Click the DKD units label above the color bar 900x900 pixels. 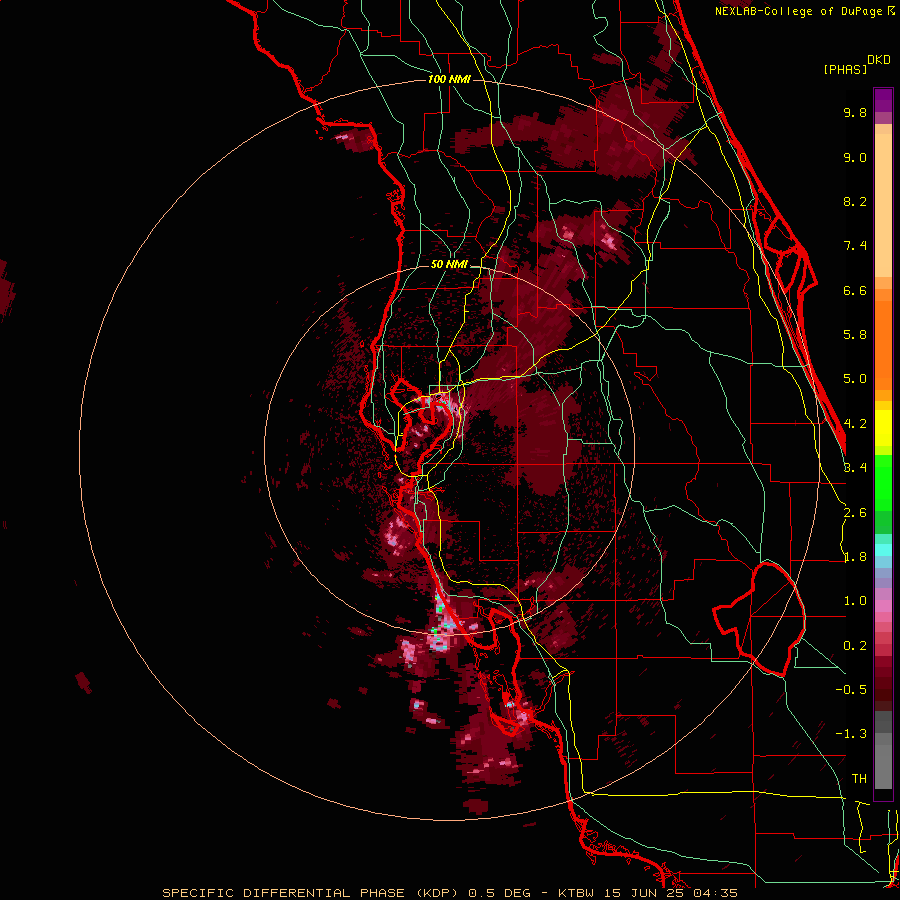[x=879, y=59]
